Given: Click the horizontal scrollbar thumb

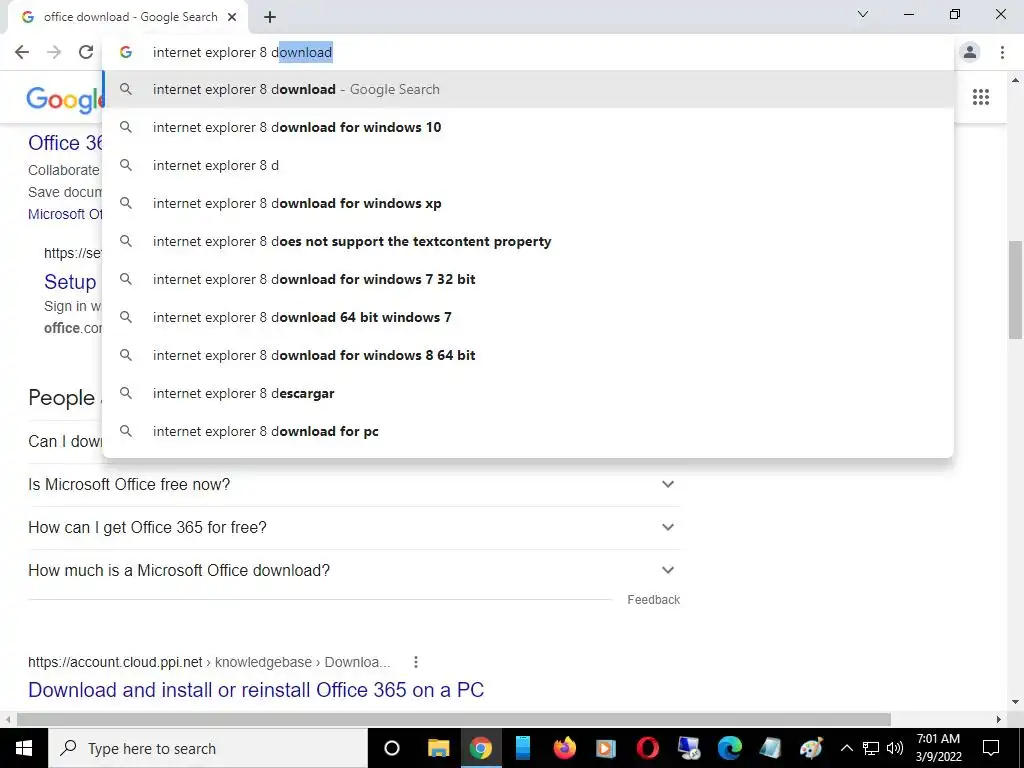Looking at the screenshot, I should [454, 720].
